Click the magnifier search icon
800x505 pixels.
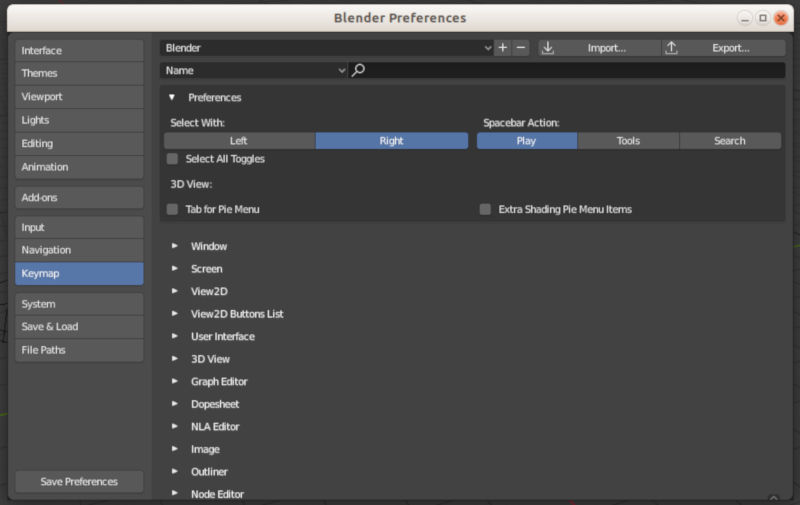358,70
